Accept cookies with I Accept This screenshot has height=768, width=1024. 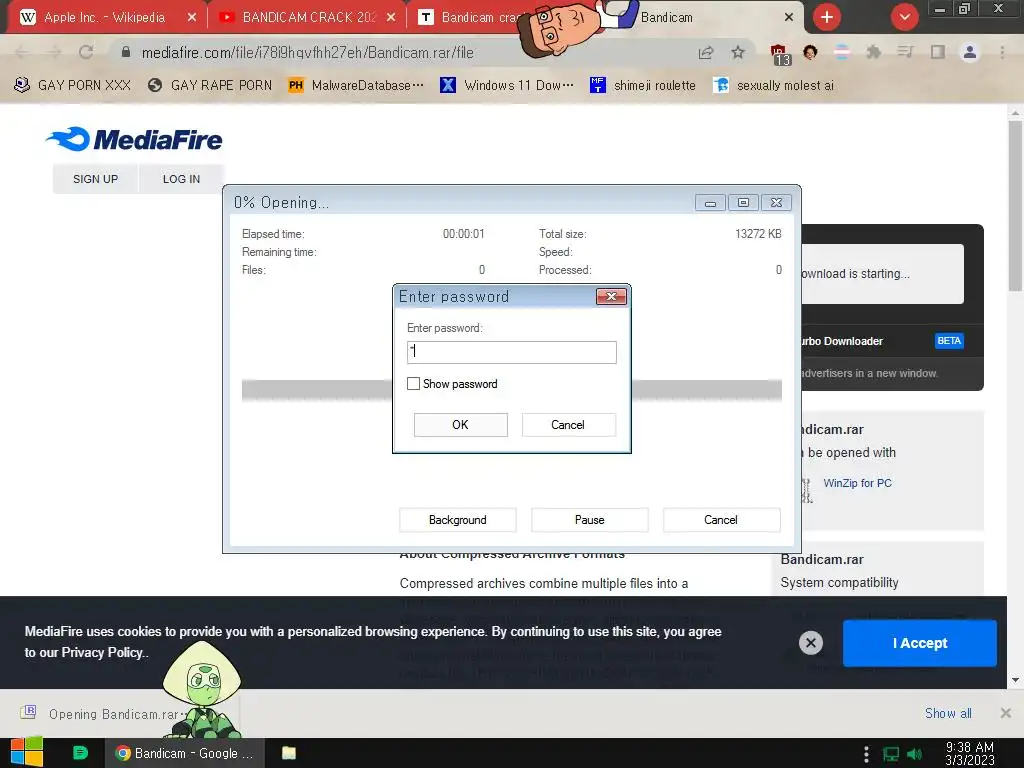click(x=920, y=643)
